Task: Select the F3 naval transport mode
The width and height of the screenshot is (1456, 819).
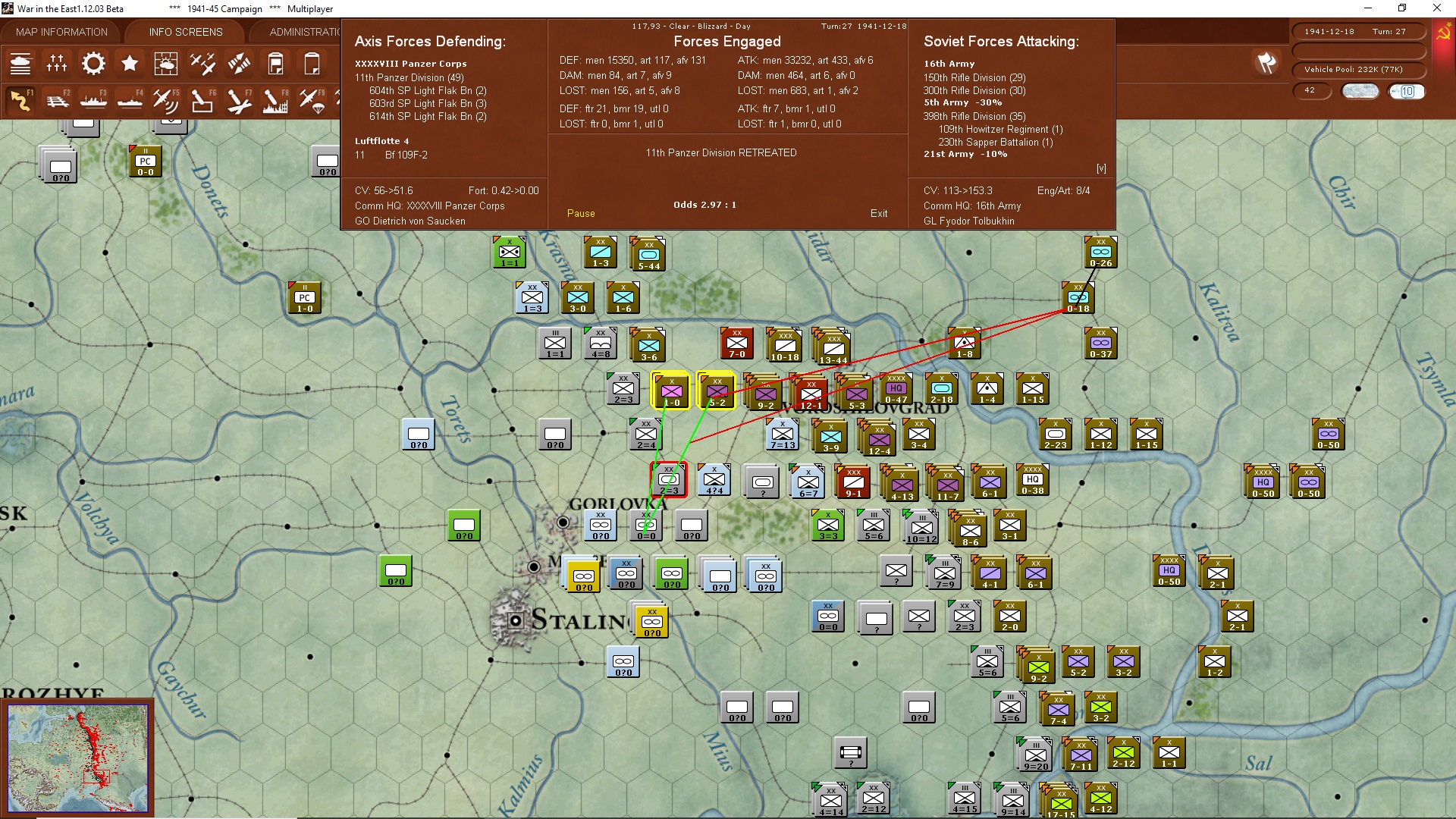Action: click(93, 100)
